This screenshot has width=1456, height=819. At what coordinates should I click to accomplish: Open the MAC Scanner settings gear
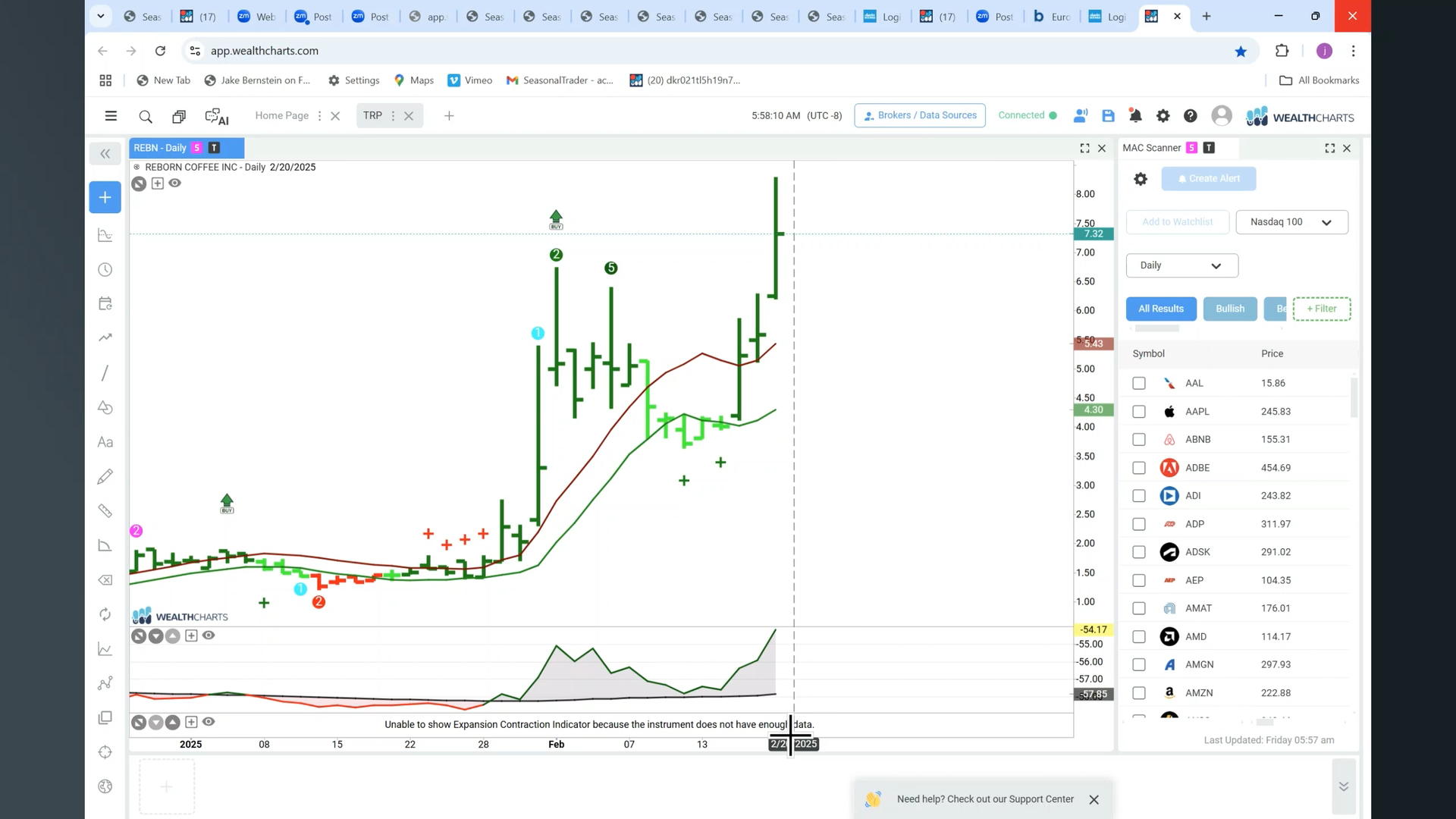coord(1141,179)
